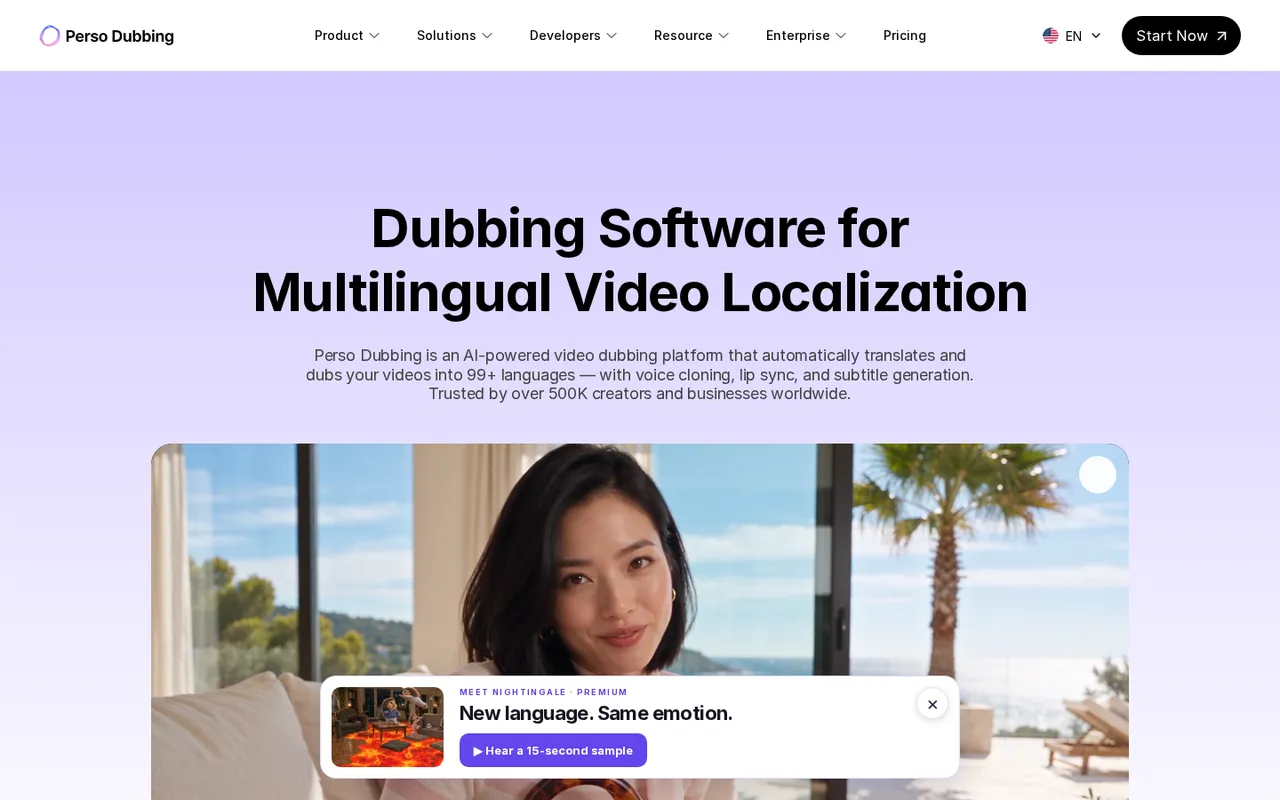Open the Solutions dropdown
1280x800 pixels.
click(455, 36)
